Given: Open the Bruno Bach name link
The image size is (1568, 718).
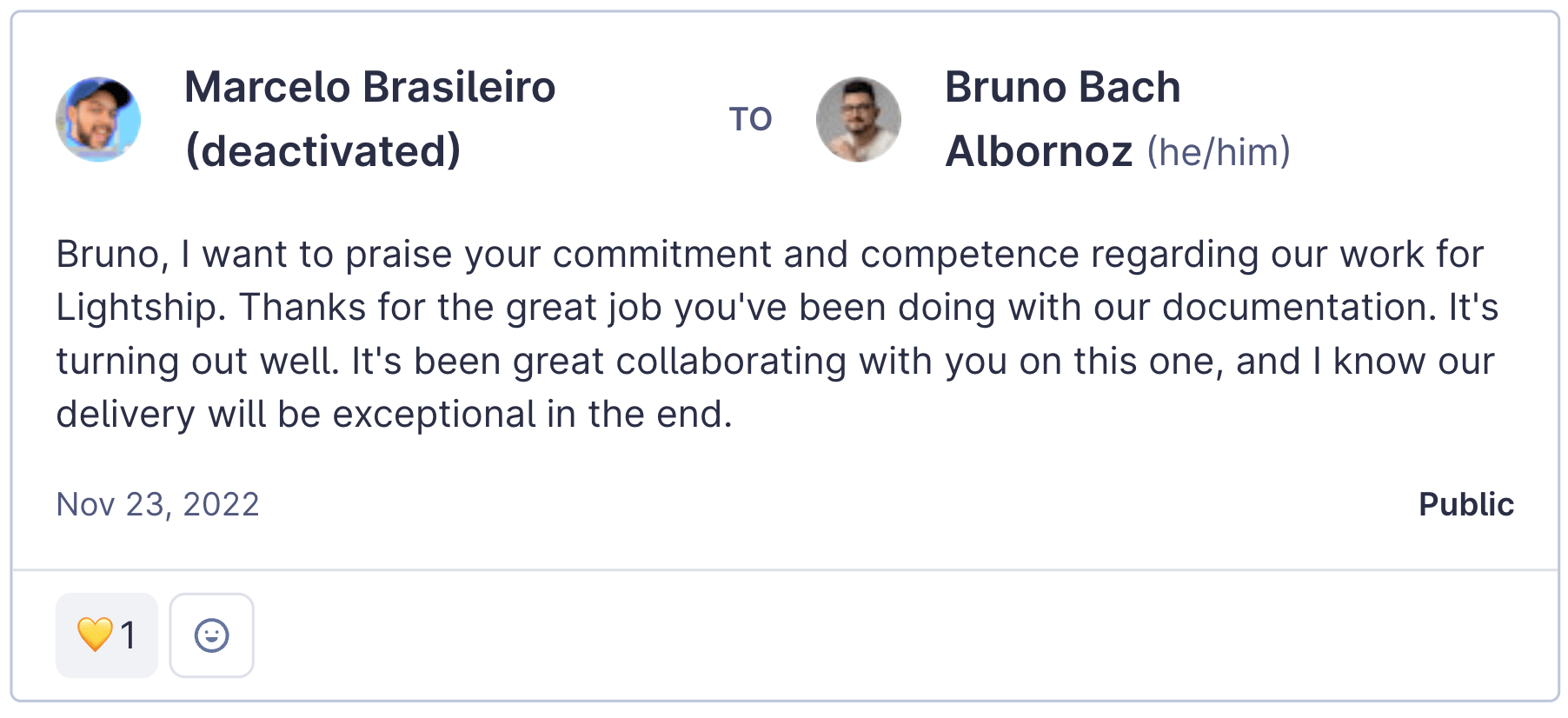Looking at the screenshot, I should (1062, 87).
